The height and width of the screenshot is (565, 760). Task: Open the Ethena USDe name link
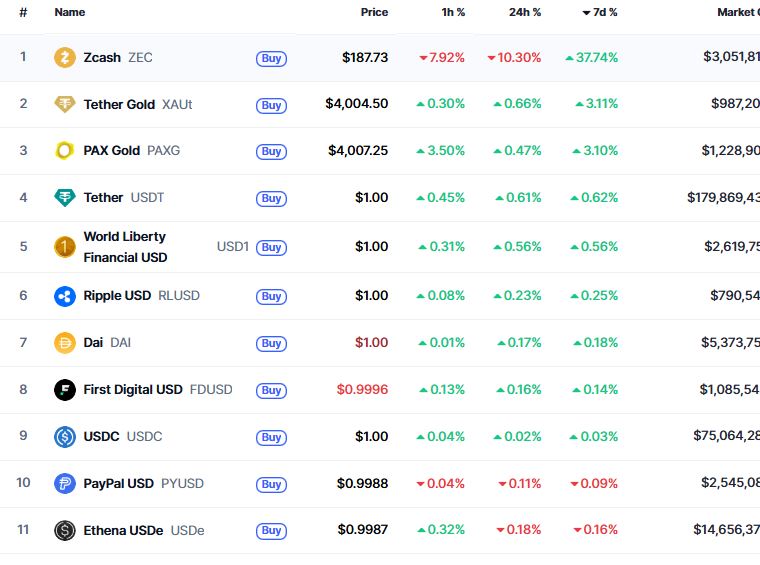pyautogui.click(x=123, y=531)
